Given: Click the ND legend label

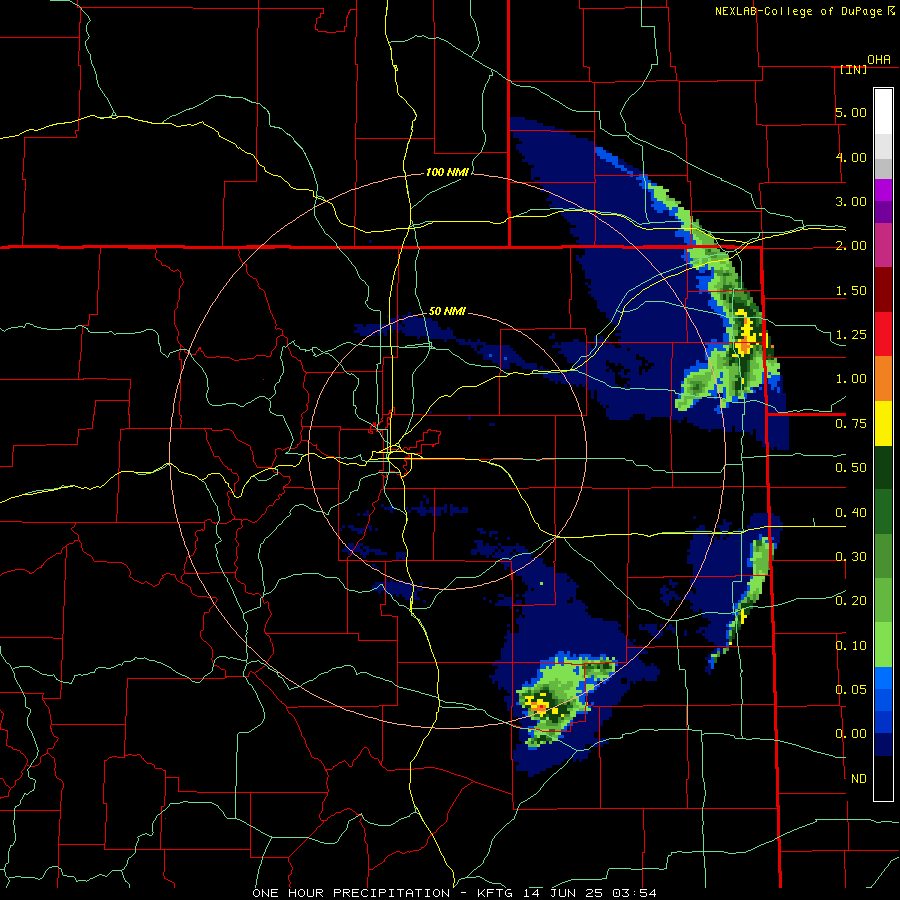Looking at the screenshot, I should tap(859, 779).
